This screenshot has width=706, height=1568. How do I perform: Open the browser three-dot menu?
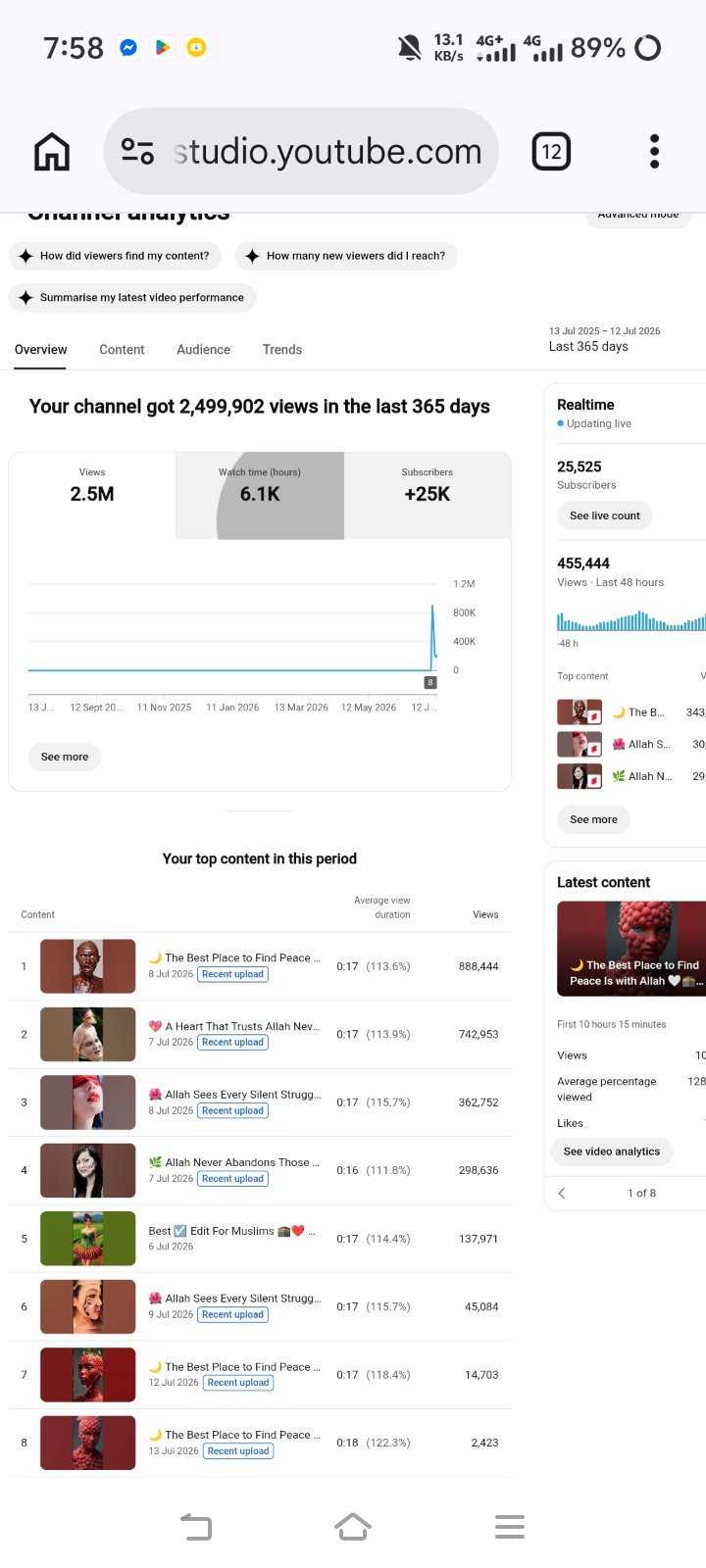(654, 152)
